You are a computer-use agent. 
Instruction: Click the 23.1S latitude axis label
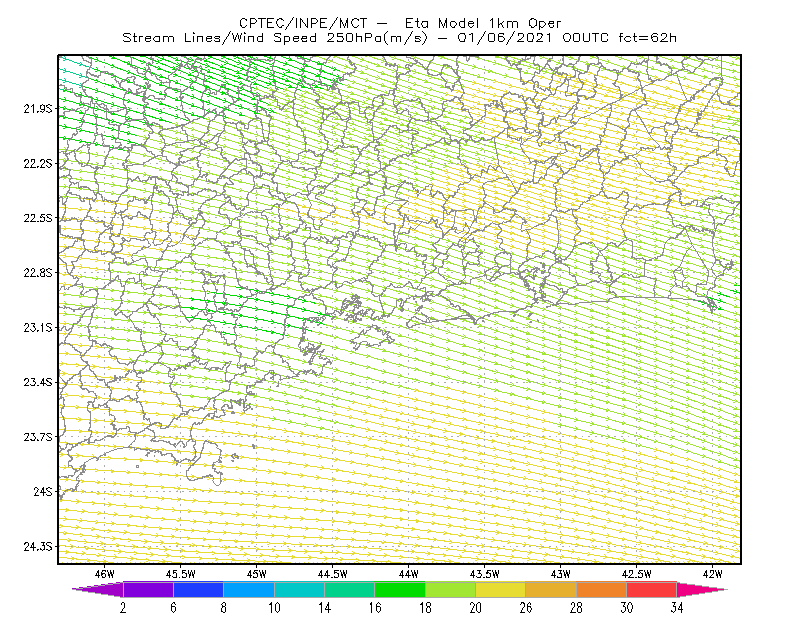click(38, 328)
